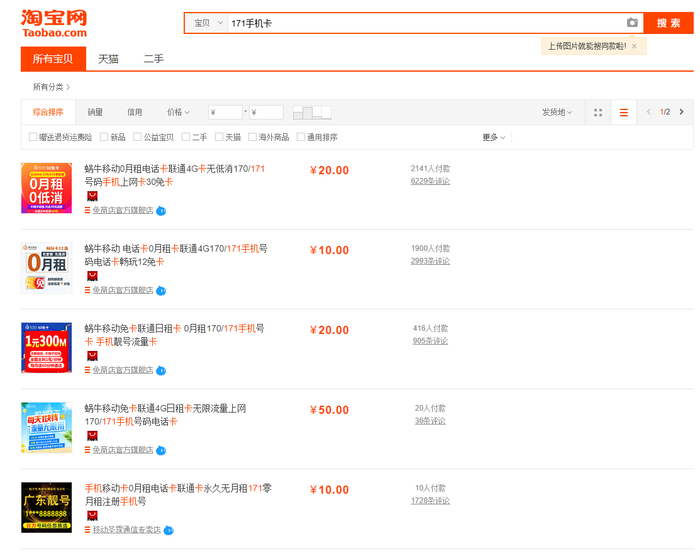This screenshot has width=700, height=556.
Task: Open 905条评论 reviews link
Action: pos(430,341)
